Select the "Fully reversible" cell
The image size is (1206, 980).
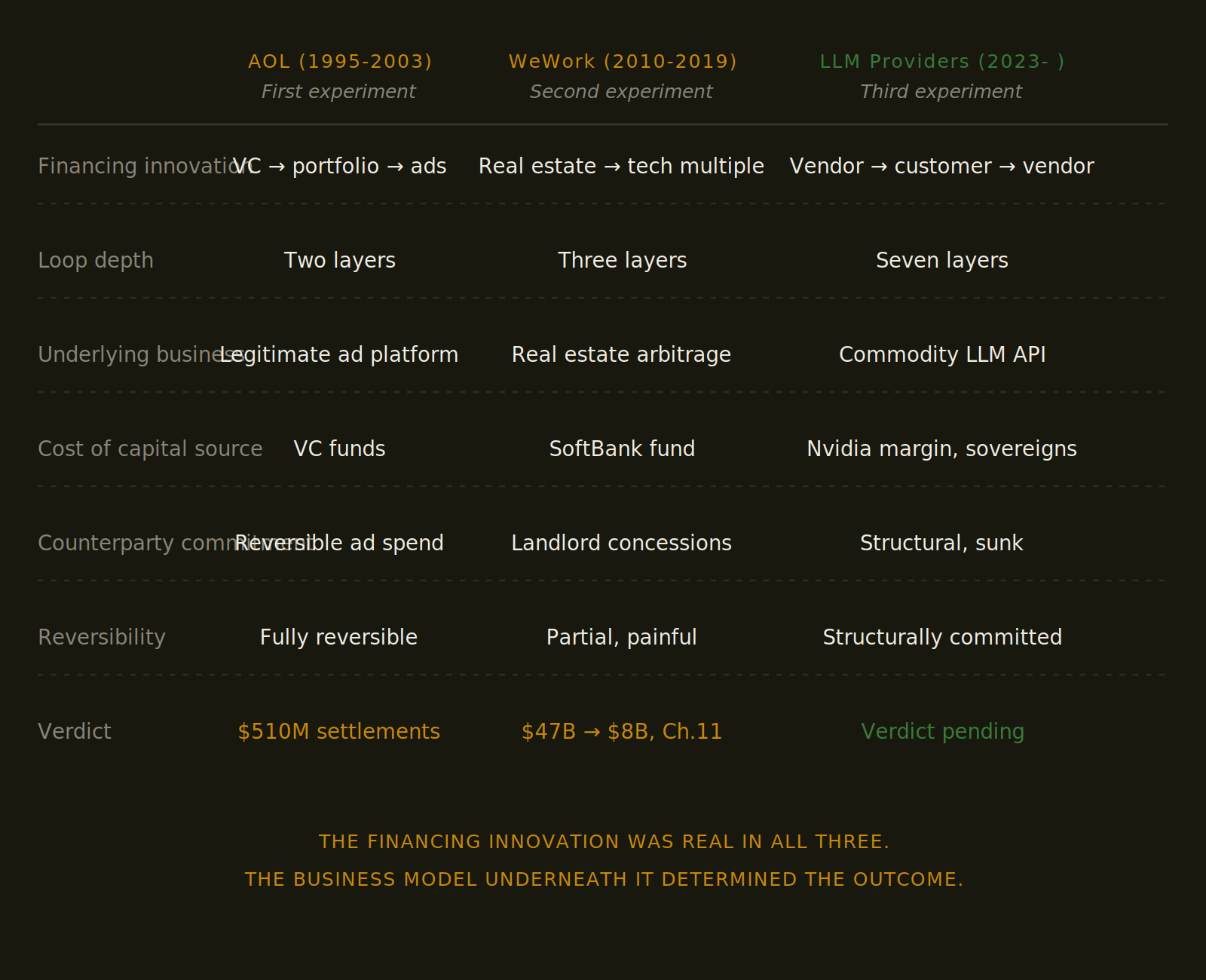click(x=339, y=638)
